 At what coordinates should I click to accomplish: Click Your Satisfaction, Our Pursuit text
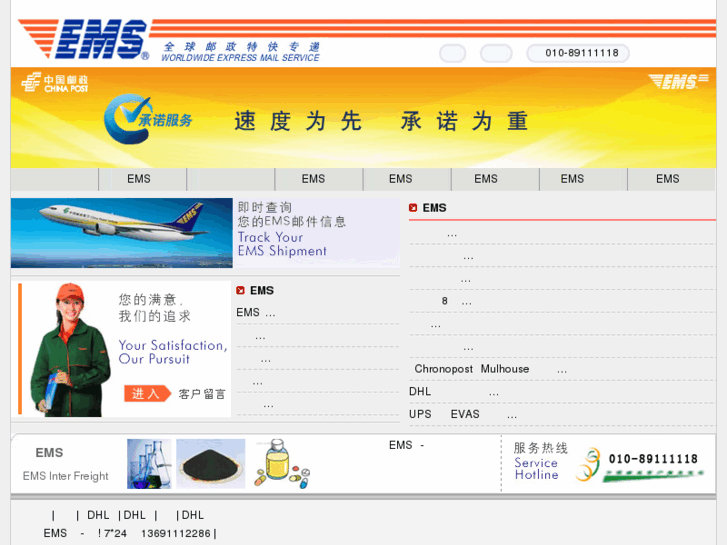pos(173,352)
